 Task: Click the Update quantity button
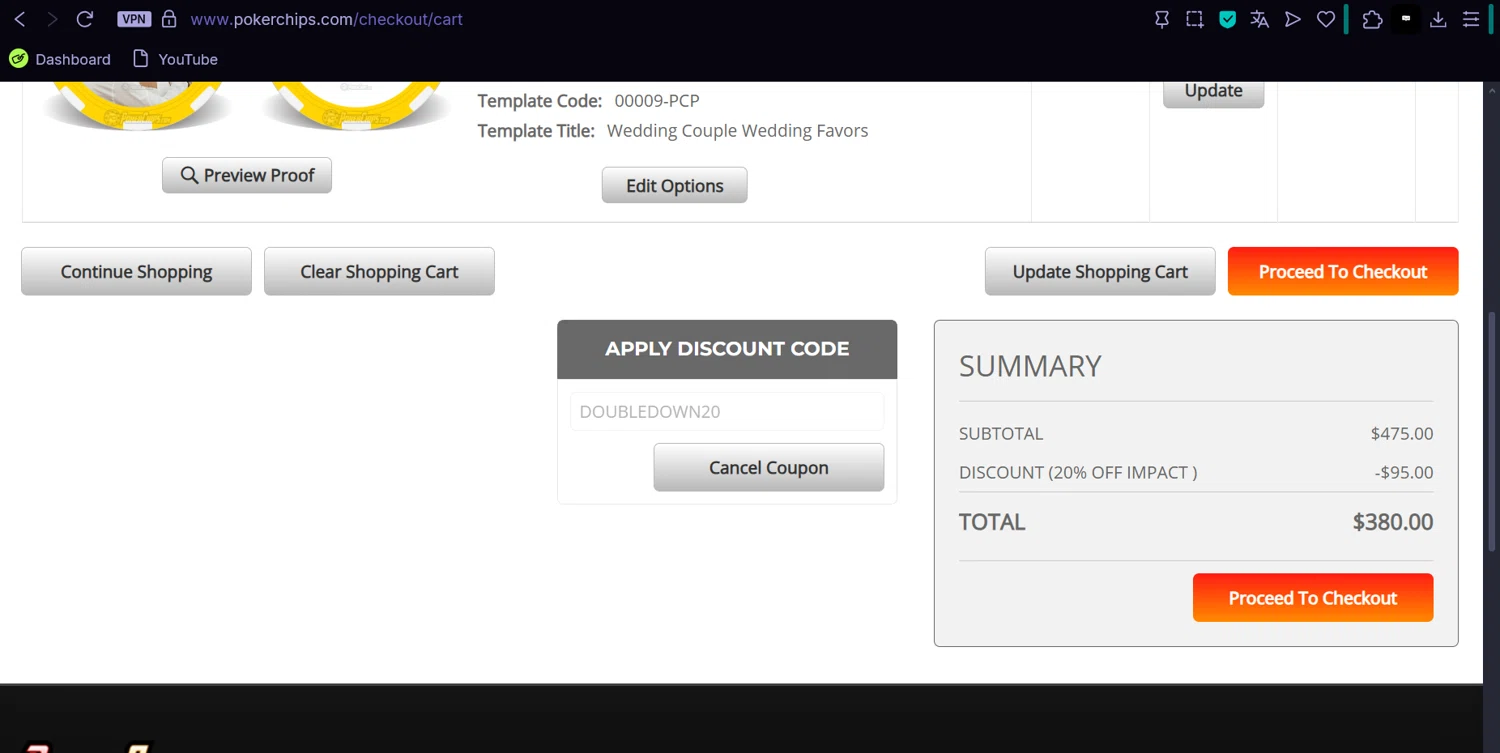pyautogui.click(x=1214, y=91)
